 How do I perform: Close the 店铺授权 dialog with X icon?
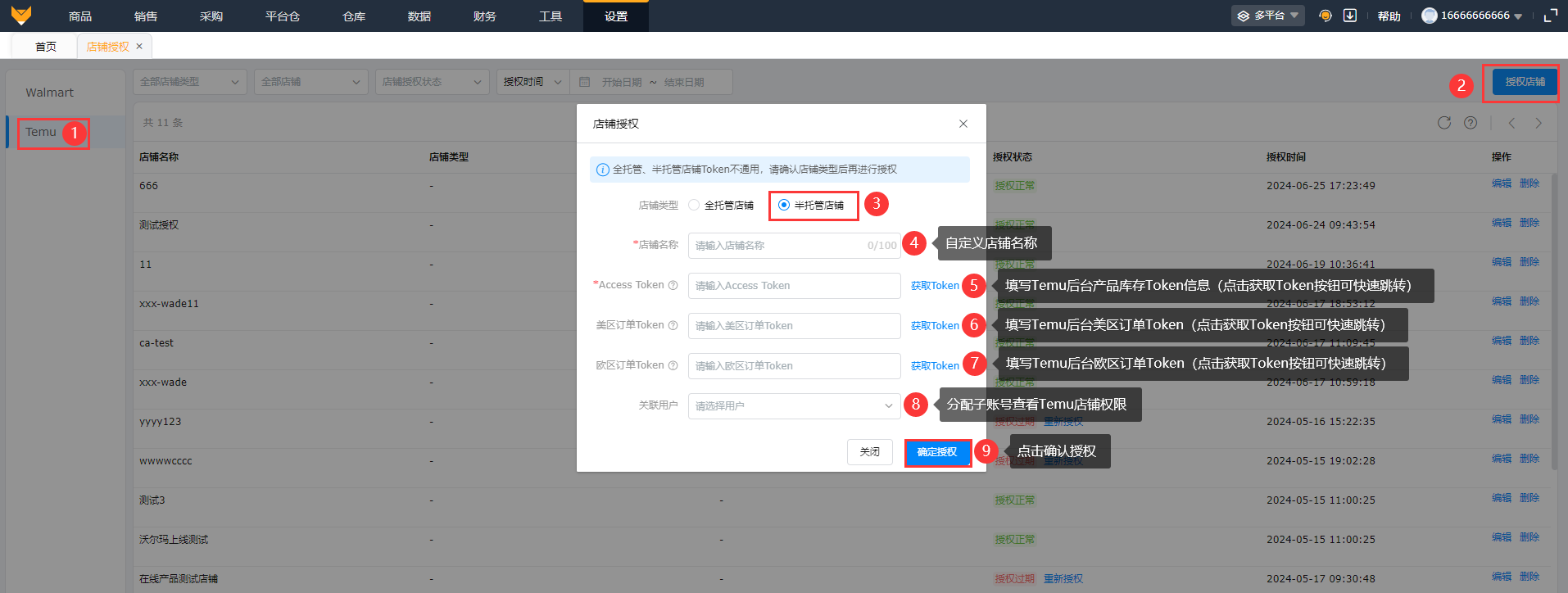pos(963,124)
